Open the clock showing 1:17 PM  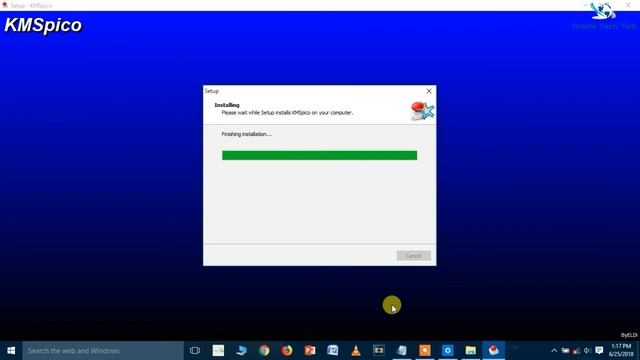click(621, 351)
